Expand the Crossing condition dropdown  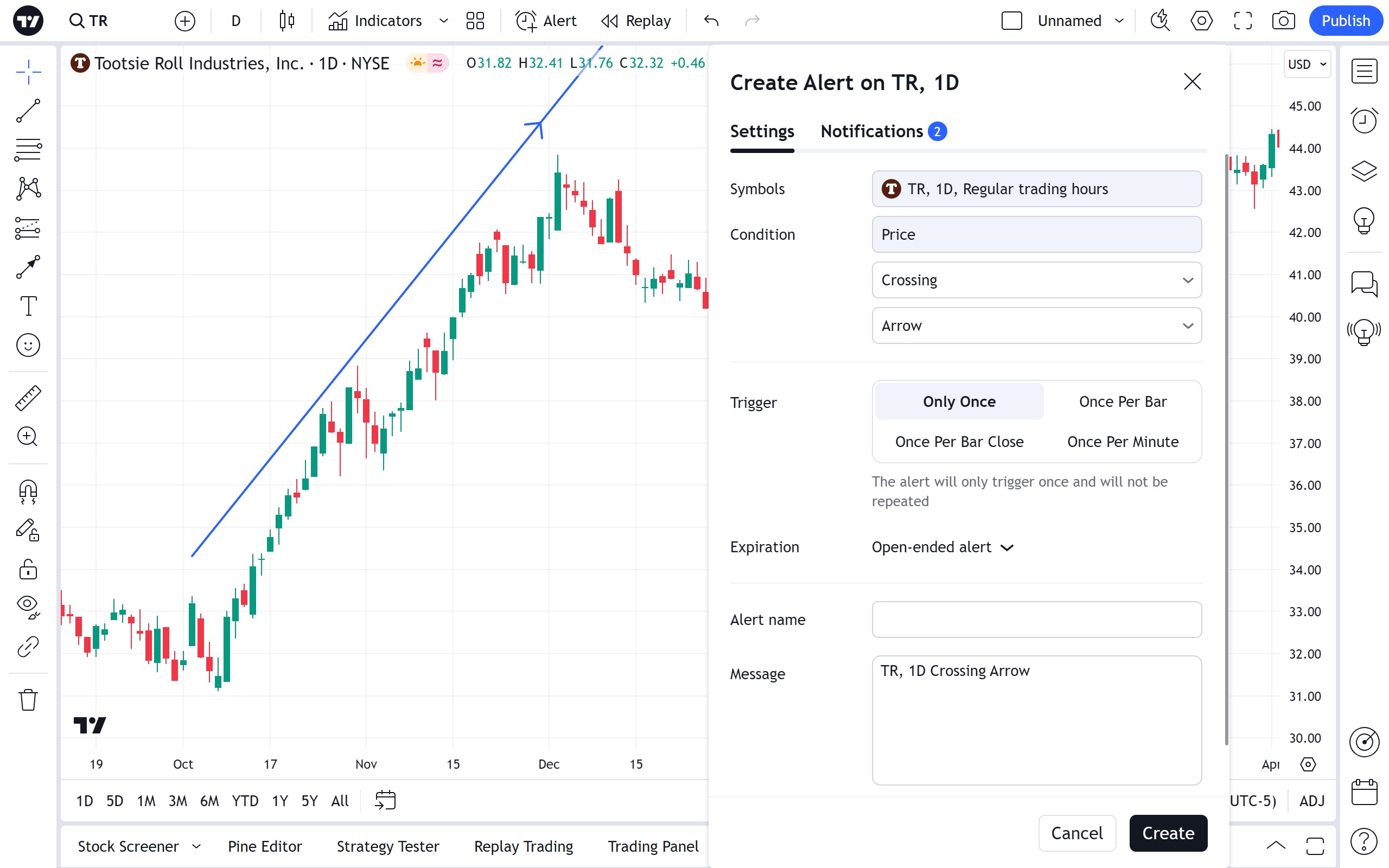(1036, 280)
